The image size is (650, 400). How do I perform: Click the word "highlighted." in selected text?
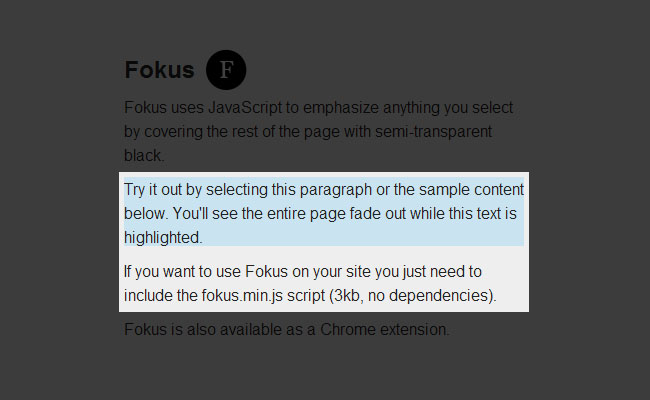[163, 238]
